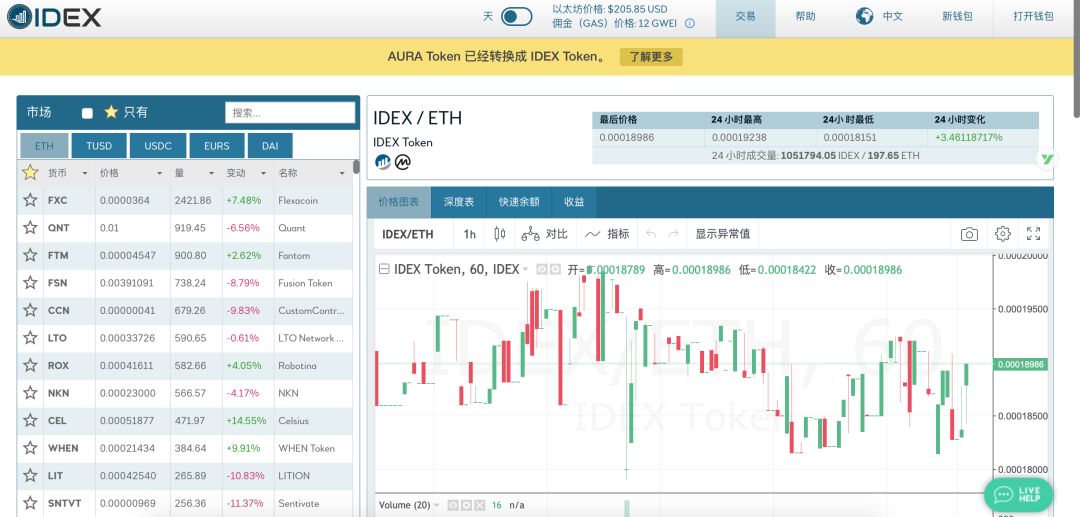The height and width of the screenshot is (517, 1080).
Task: Click the chart undo arrow
Action: tap(651, 234)
